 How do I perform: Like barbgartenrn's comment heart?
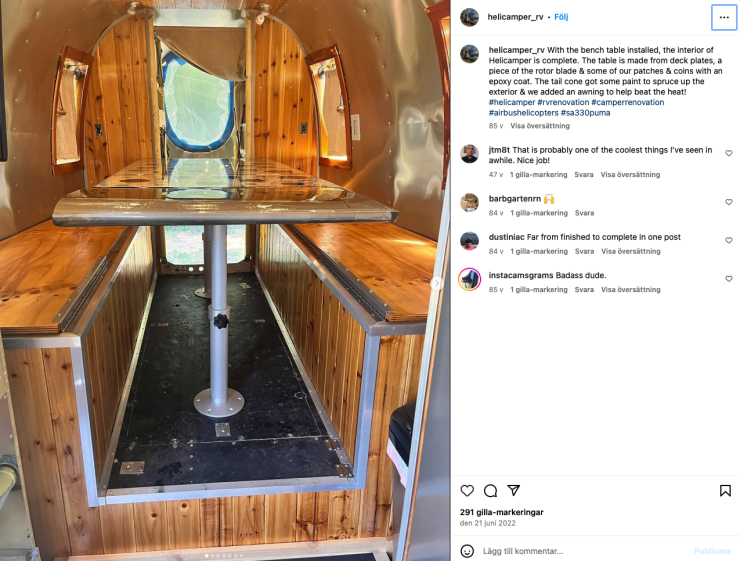[x=729, y=202]
